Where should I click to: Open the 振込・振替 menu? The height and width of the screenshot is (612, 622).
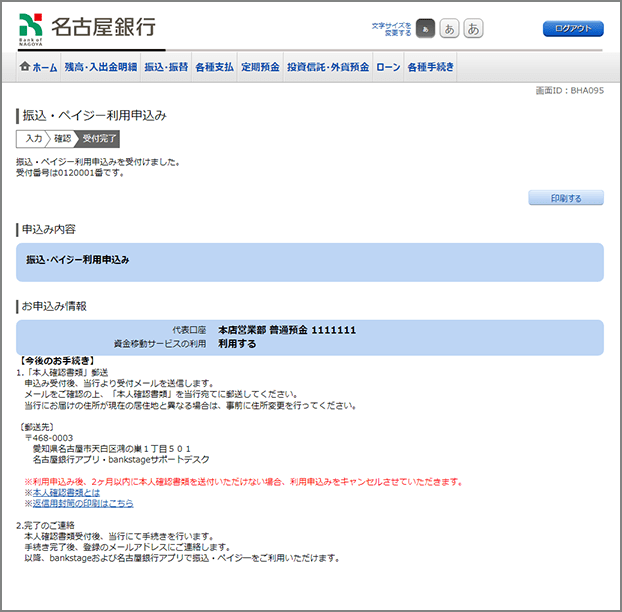tap(166, 67)
